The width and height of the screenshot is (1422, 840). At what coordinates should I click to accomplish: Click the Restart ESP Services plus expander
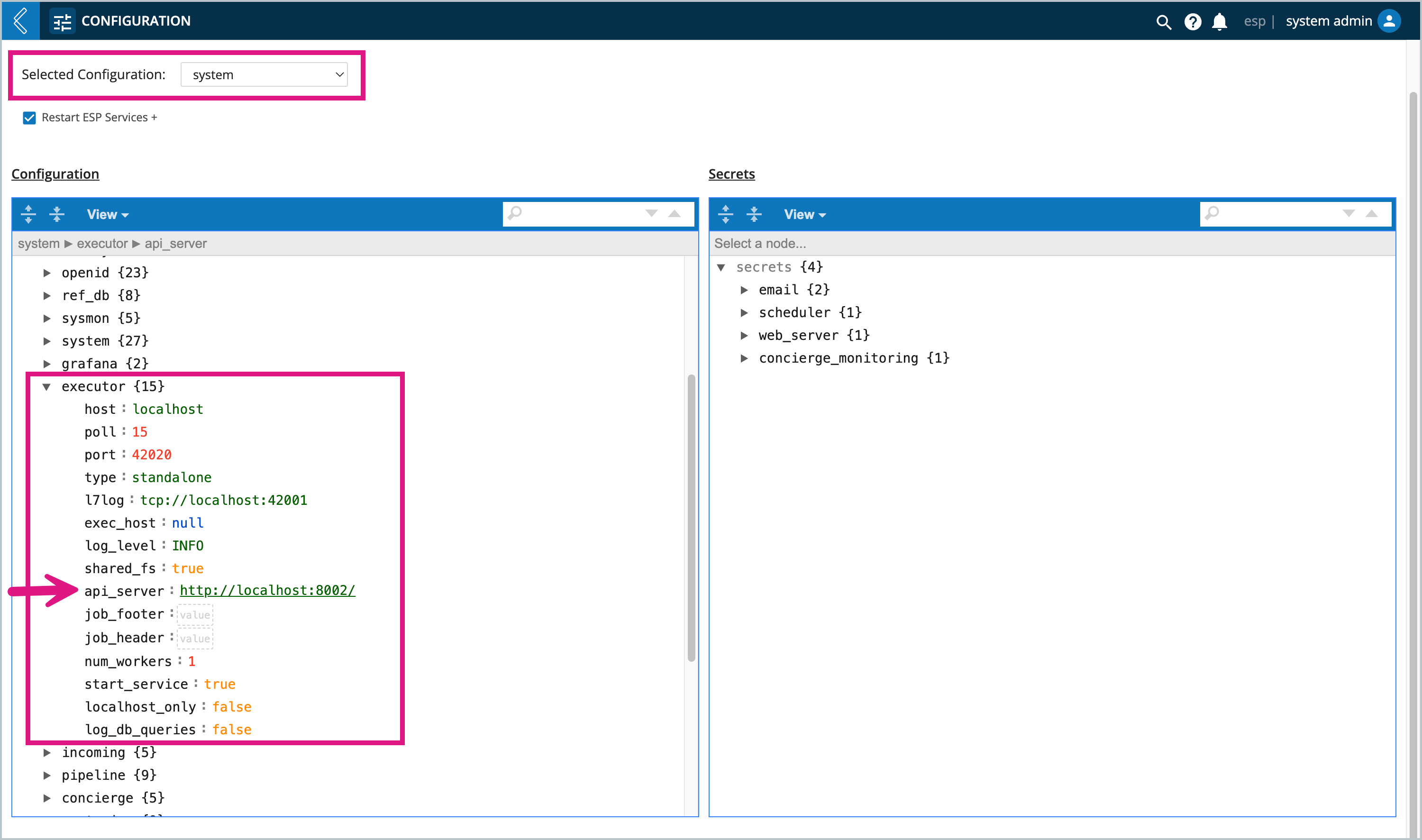point(154,117)
